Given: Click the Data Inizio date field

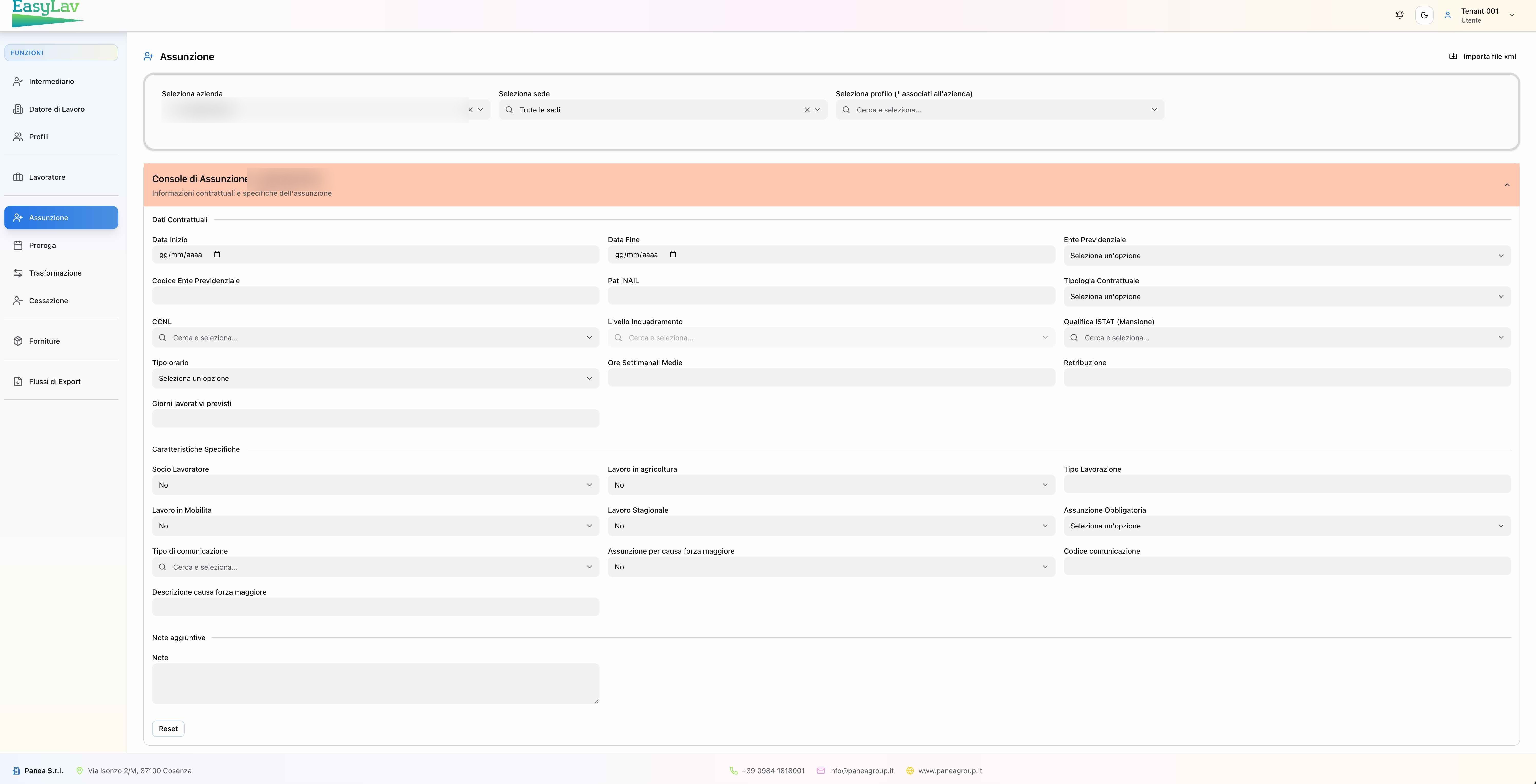Looking at the screenshot, I should coord(376,255).
